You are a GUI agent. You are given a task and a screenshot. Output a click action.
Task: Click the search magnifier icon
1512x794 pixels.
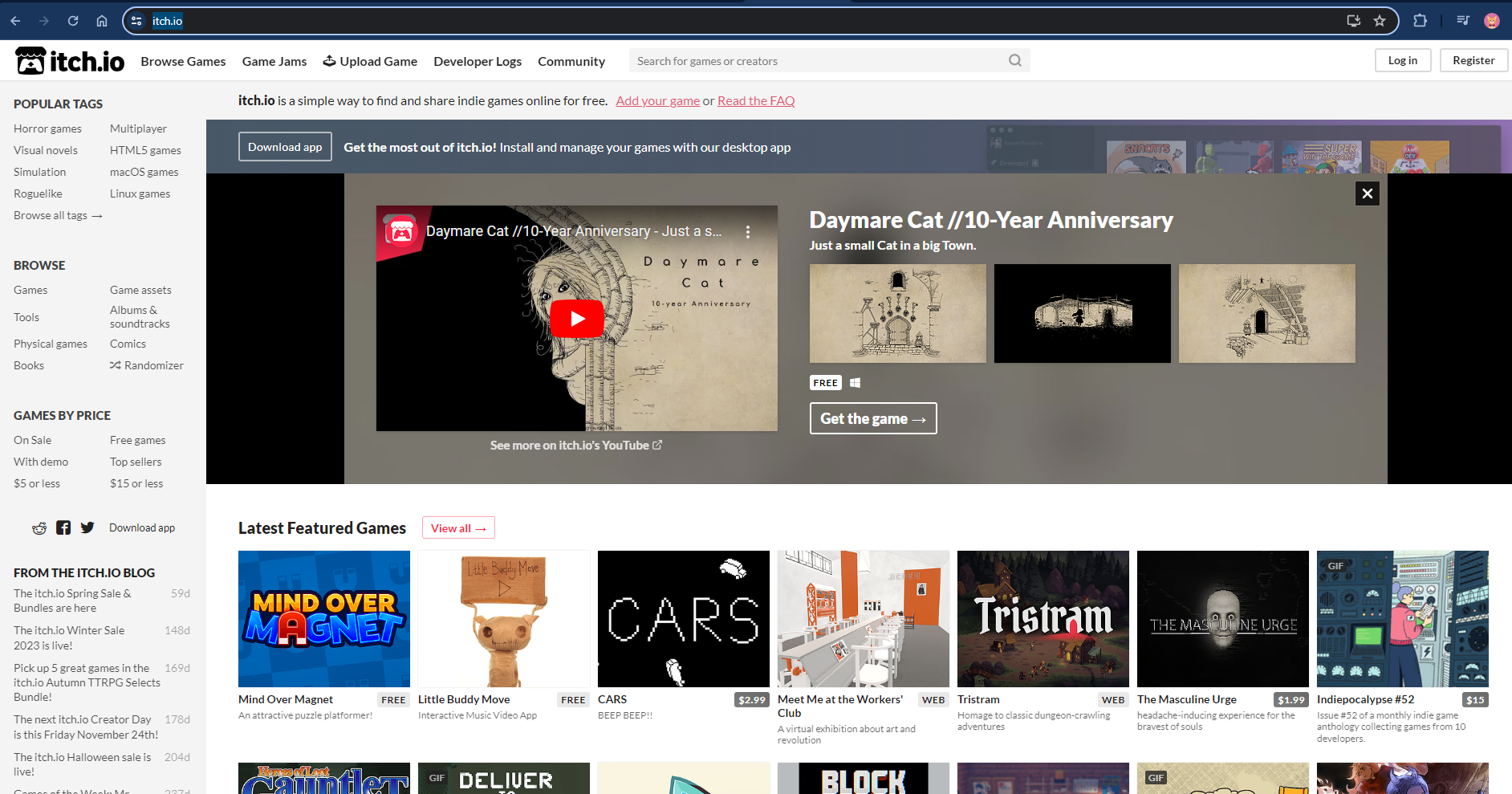(x=1015, y=60)
